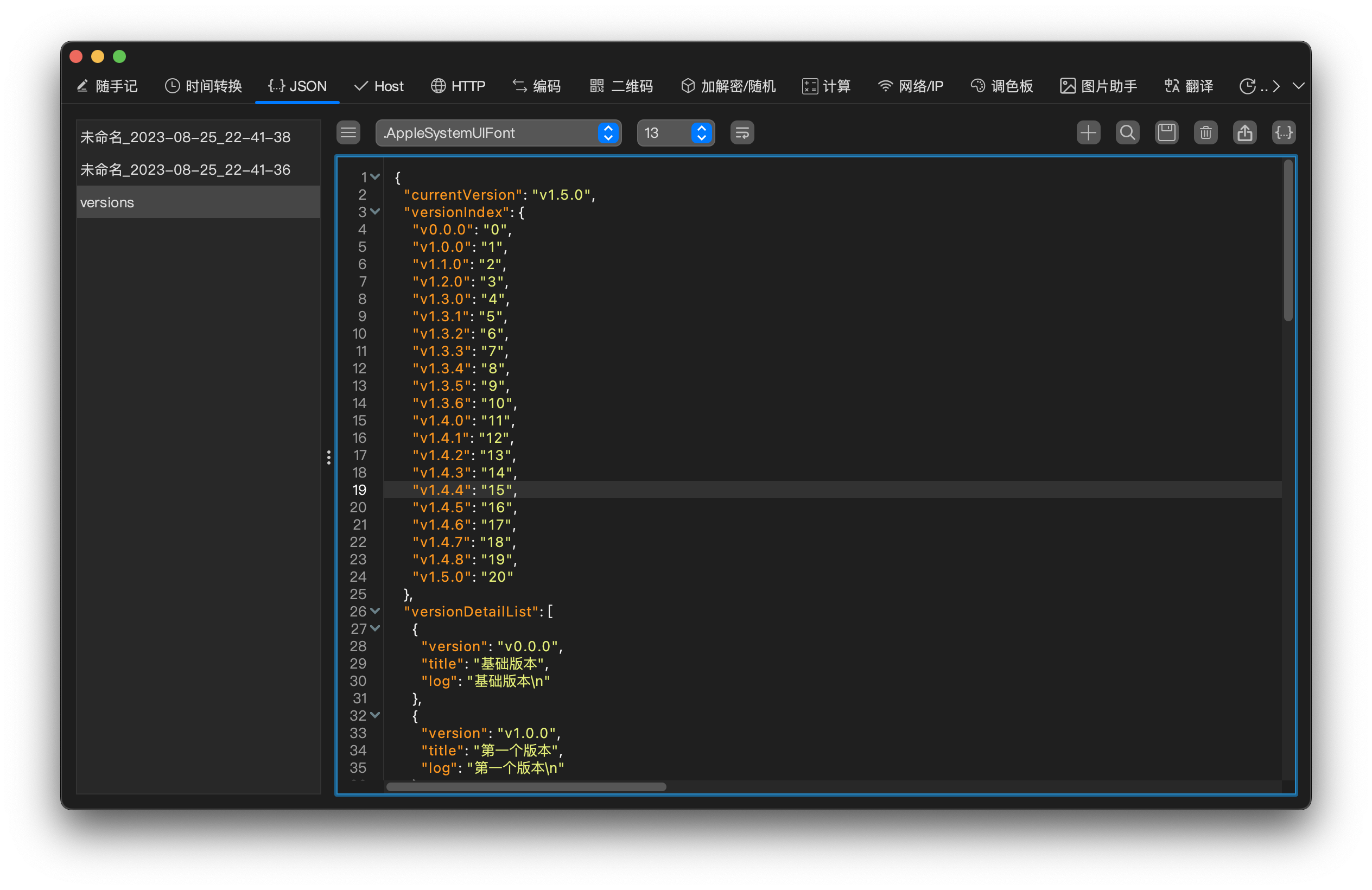
Task: Open the 调色板 color palette tab
Action: (1002, 86)
